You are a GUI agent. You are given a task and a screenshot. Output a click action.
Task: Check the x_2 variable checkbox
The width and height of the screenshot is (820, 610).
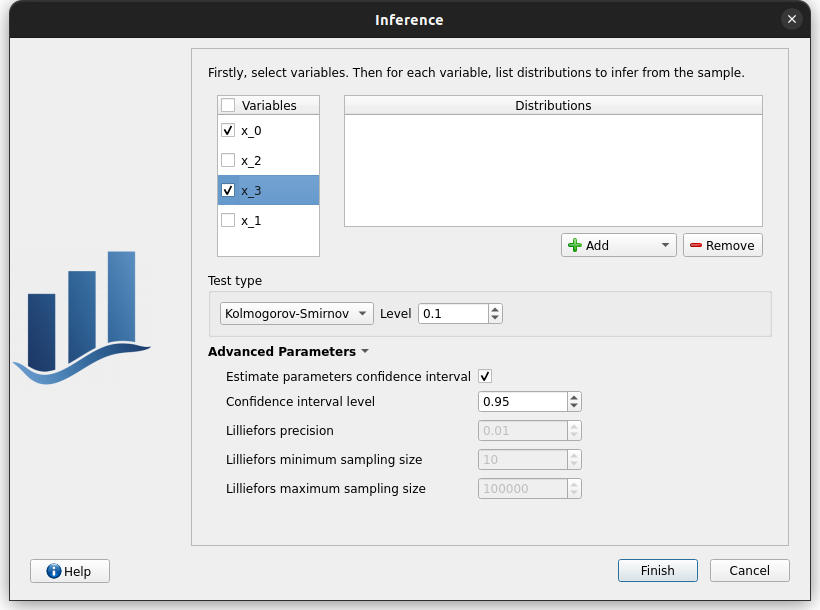click(x=228, y=160)
